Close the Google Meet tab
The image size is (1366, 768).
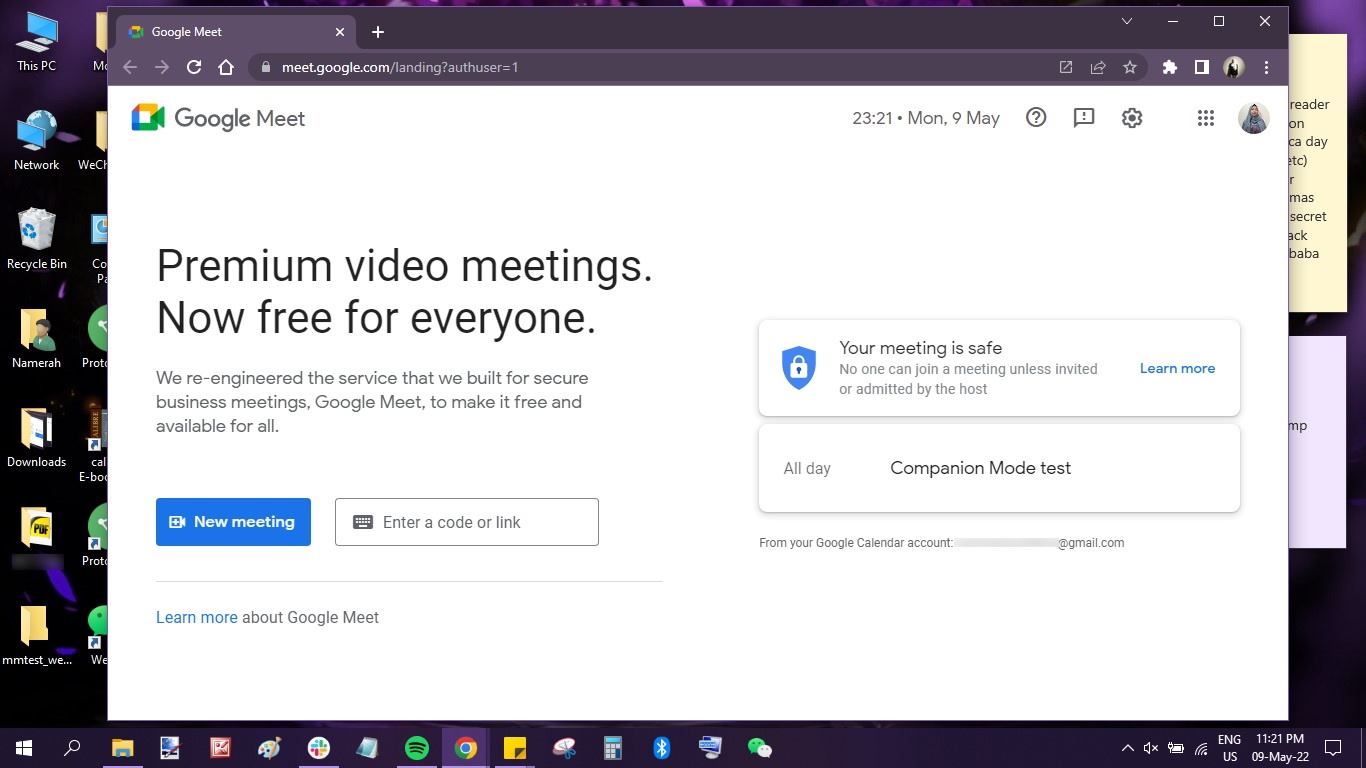point(340,32)
